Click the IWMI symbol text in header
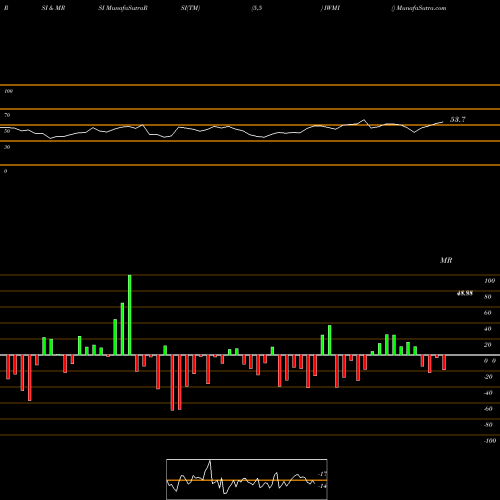The width and height of the screenshot is (500, 500). [x=332, y=8]
